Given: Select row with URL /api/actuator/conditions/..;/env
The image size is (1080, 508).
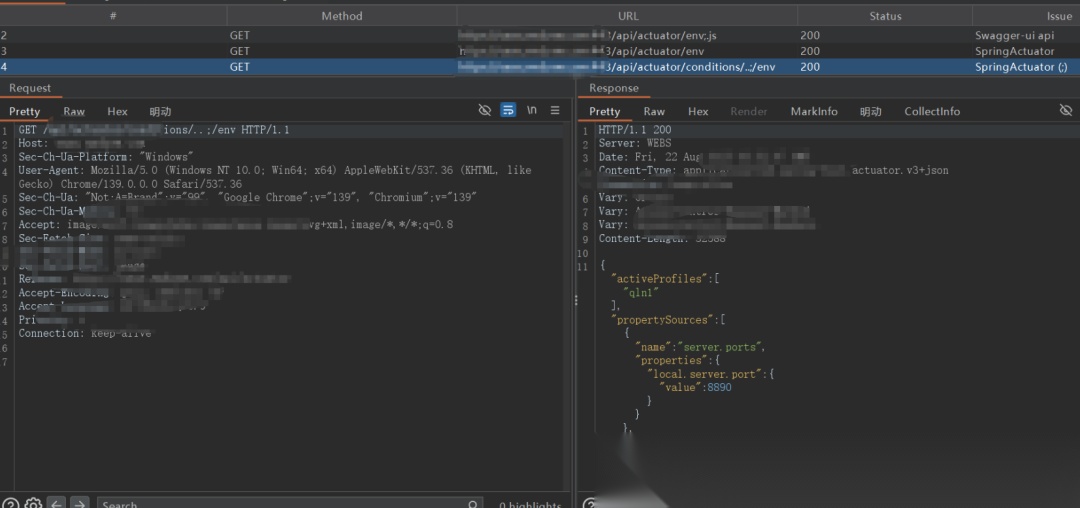Looking at the screenshot, I should (x=540, y=67).
